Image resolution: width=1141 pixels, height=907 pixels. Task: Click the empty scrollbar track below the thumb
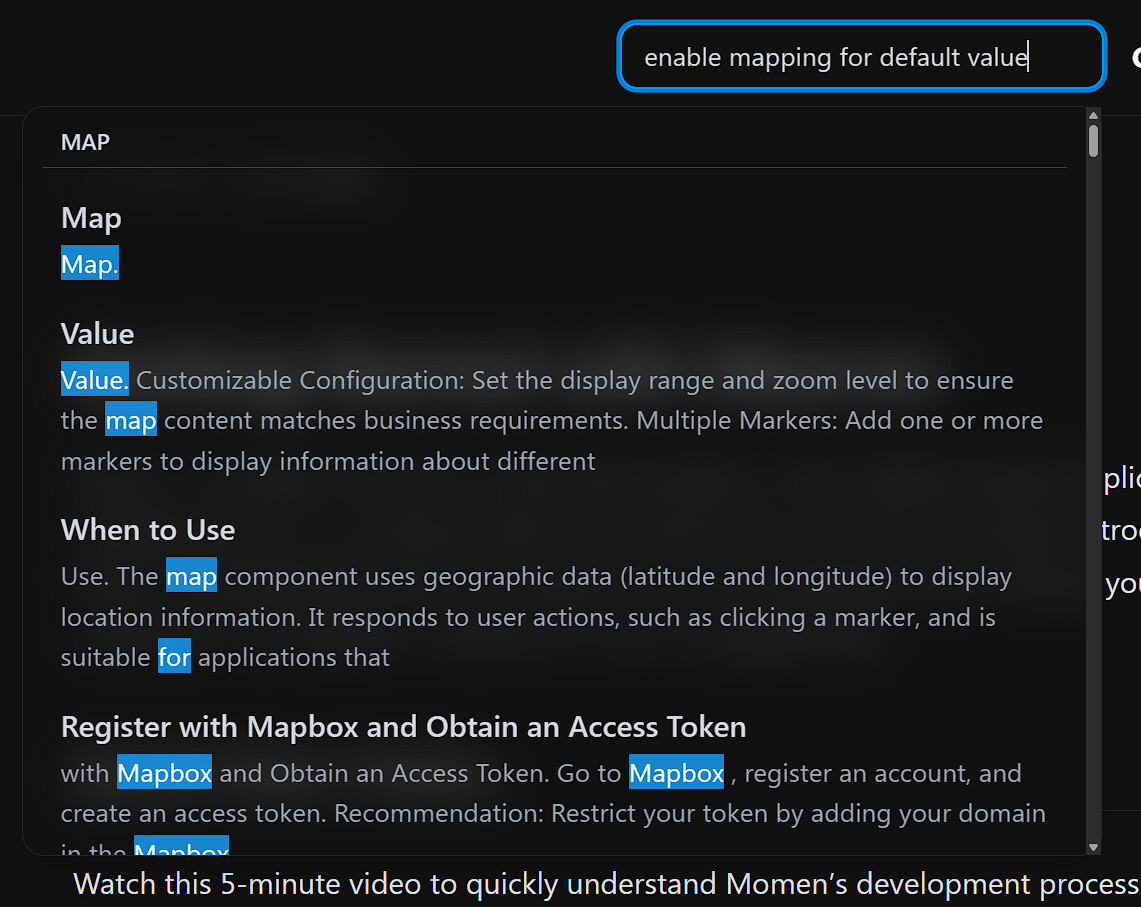(1093, 500)
